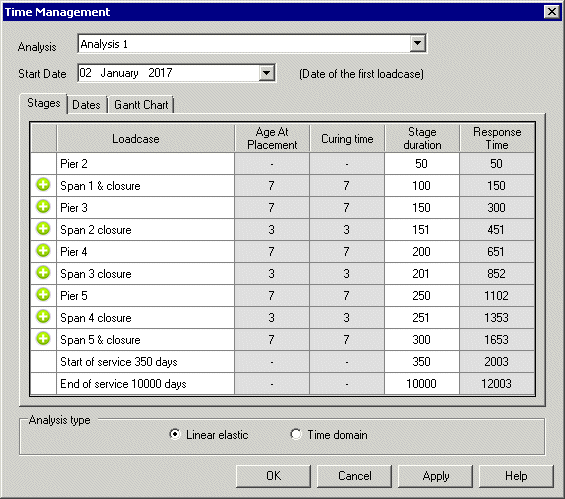565x499 pixels.
Task: Click the Pier 2 stage duration cell
Action: tap(422, 164)
